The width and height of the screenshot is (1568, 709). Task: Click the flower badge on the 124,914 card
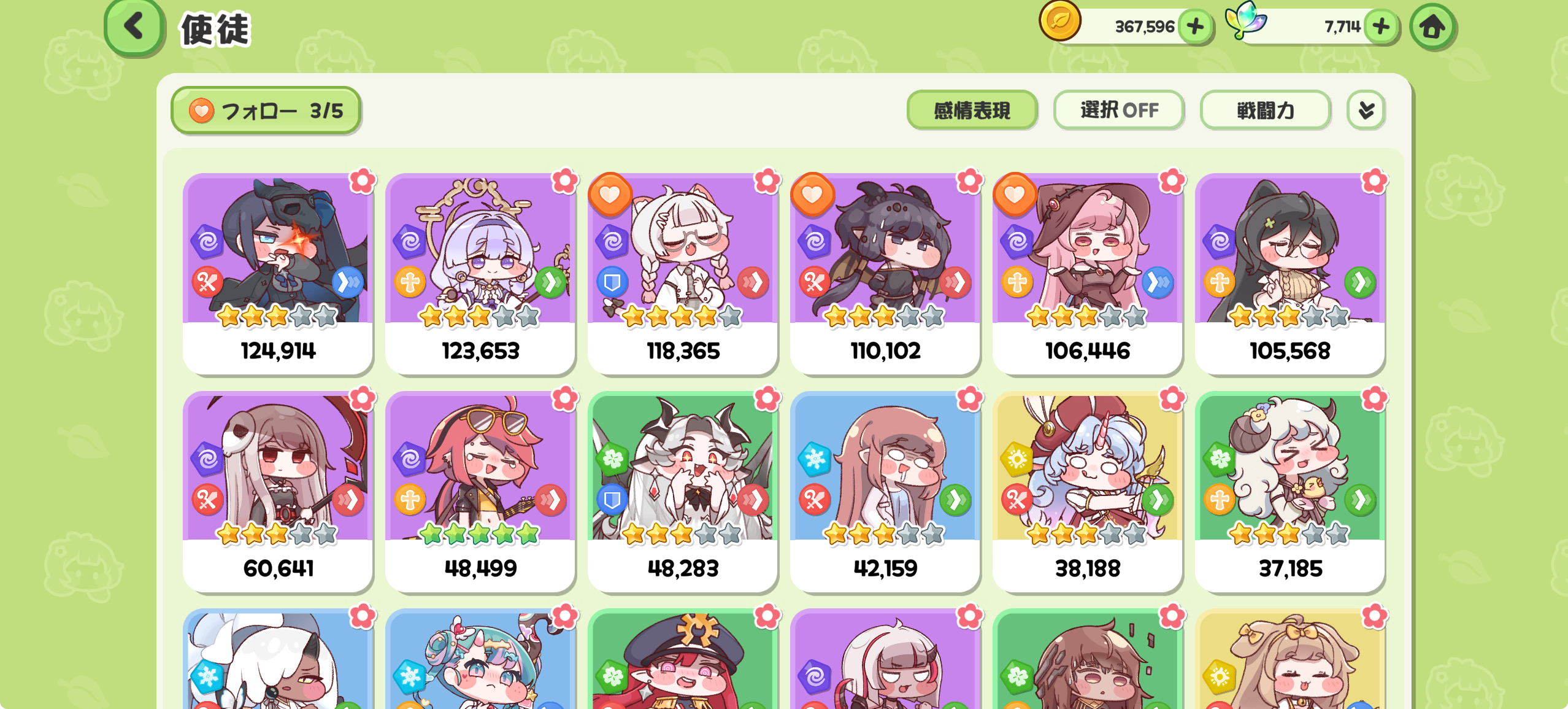point(363,181)
